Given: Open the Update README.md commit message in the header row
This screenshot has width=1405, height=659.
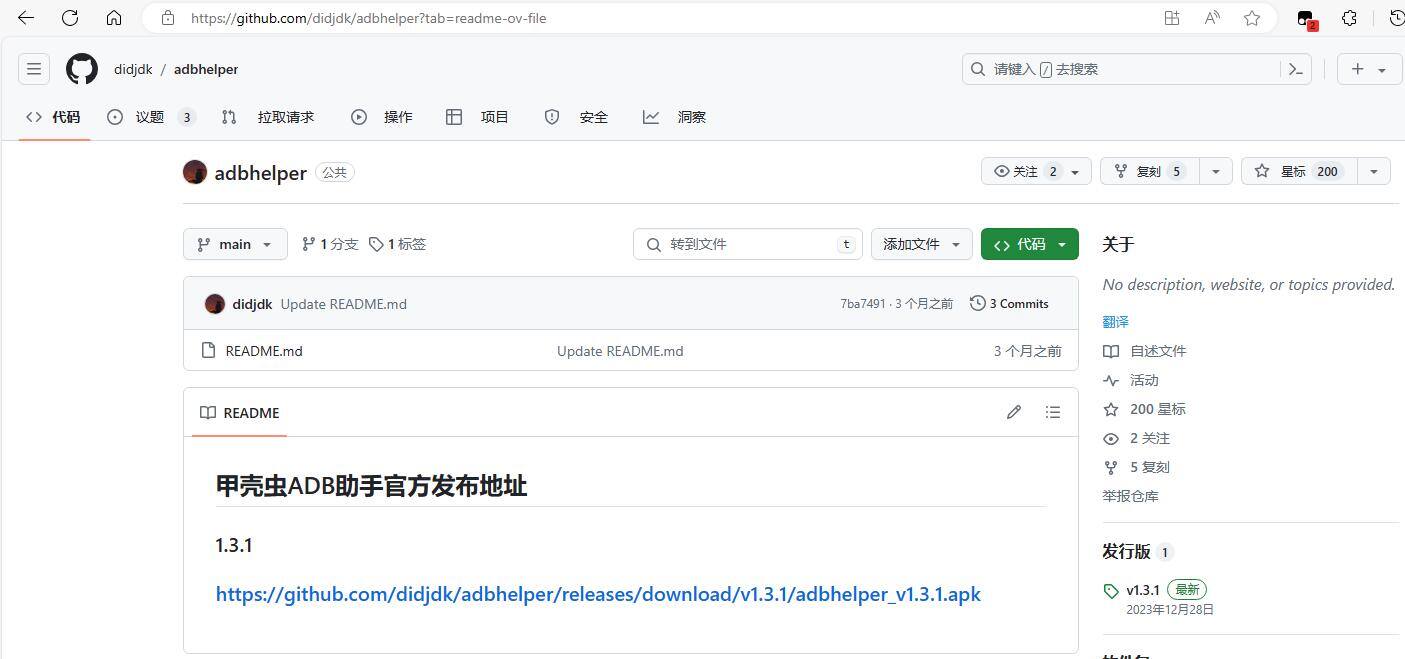Looking at the screenshot, I should (344, 304).
